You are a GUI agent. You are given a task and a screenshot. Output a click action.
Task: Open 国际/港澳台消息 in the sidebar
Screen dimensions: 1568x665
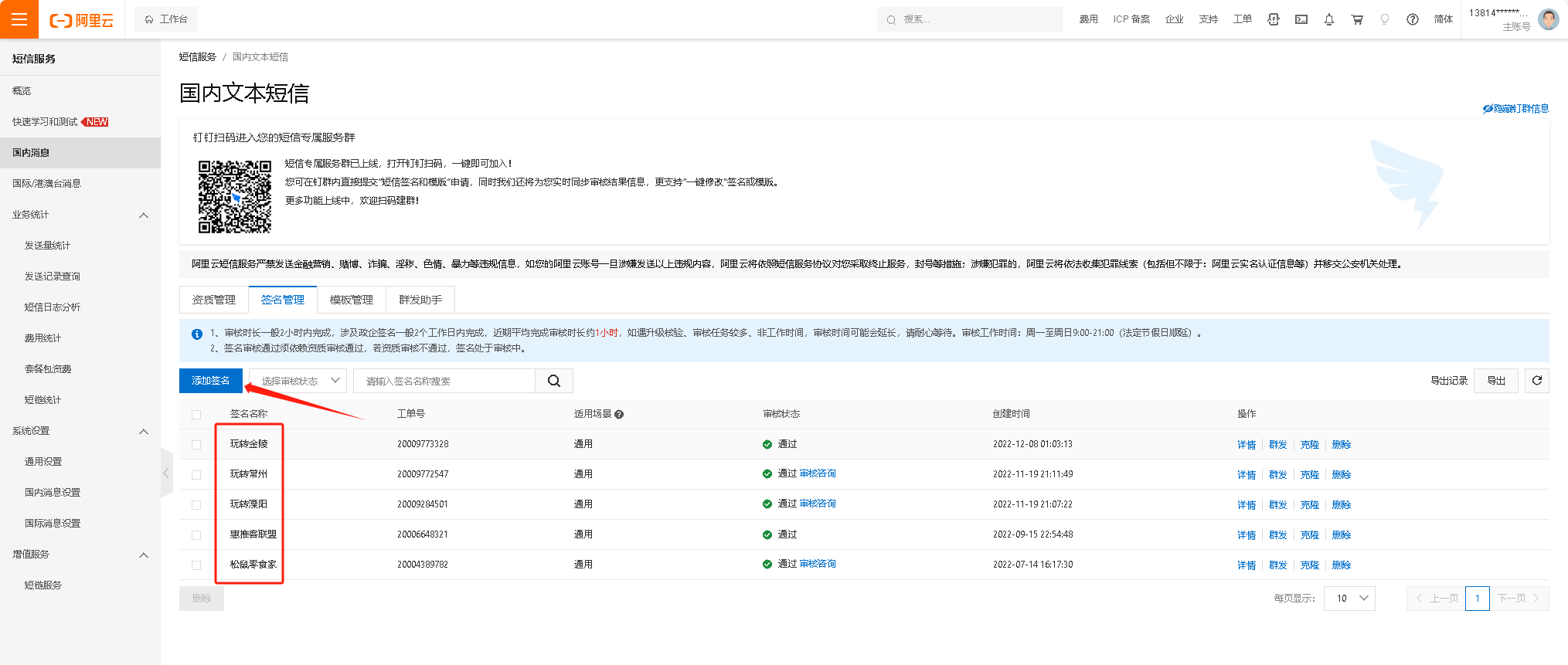[x=80, y=184]
